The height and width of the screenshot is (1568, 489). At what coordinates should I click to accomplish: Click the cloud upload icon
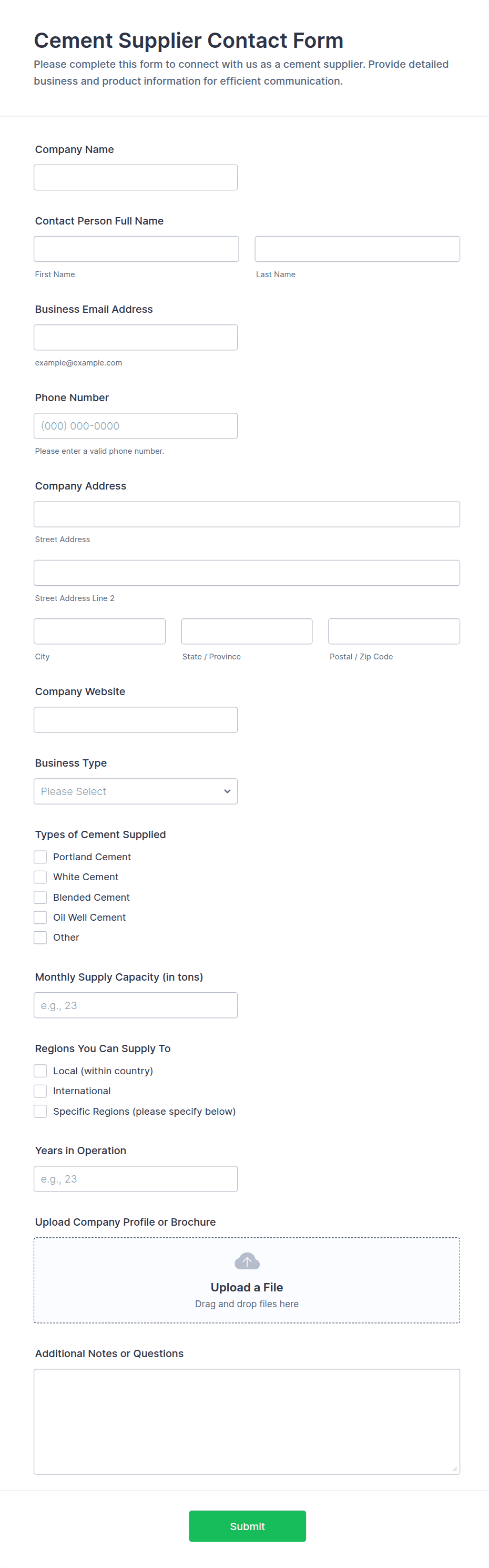(x=247, y=1260)
